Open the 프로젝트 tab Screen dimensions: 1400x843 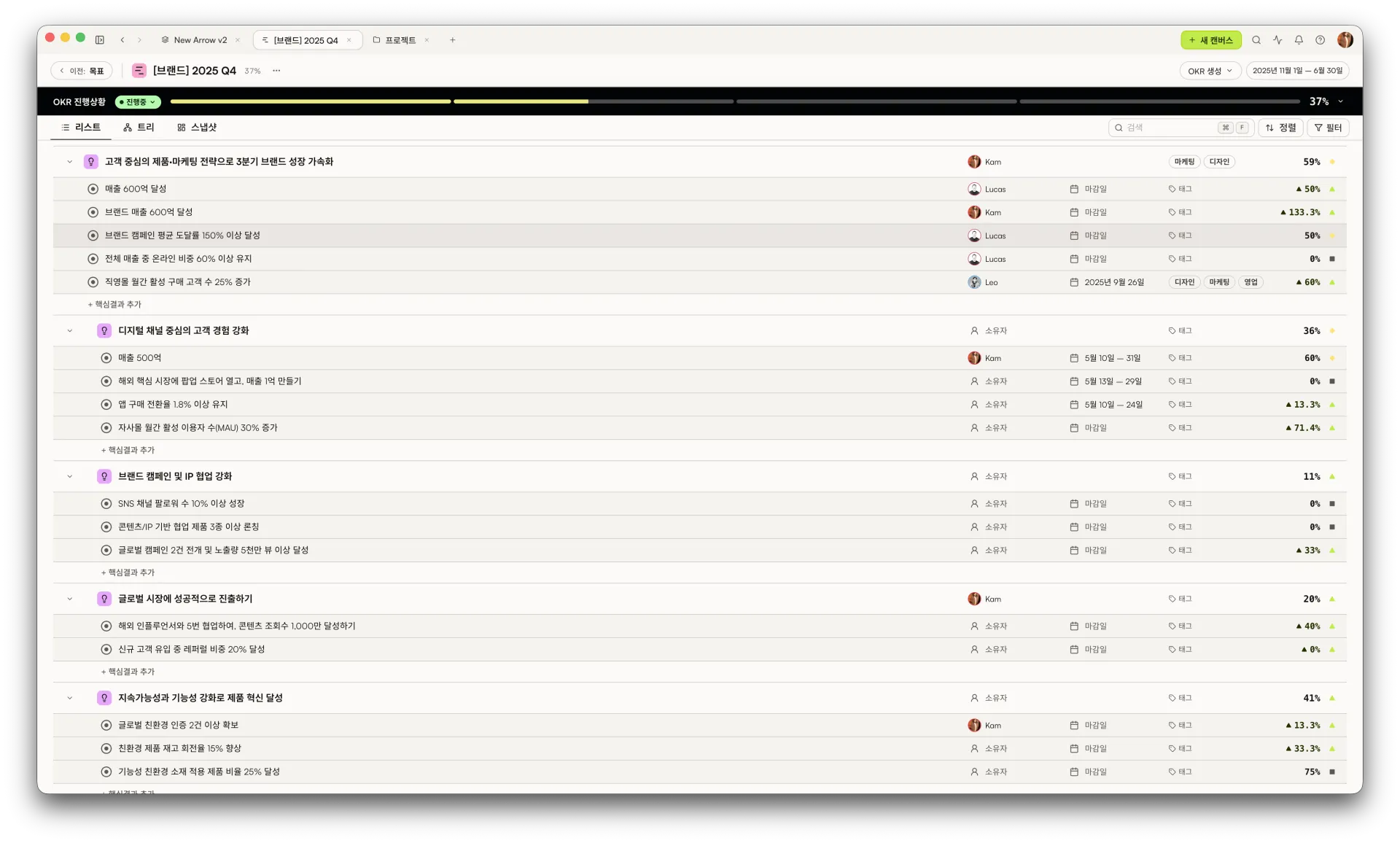pyautogui.click(x=394, y=40)
